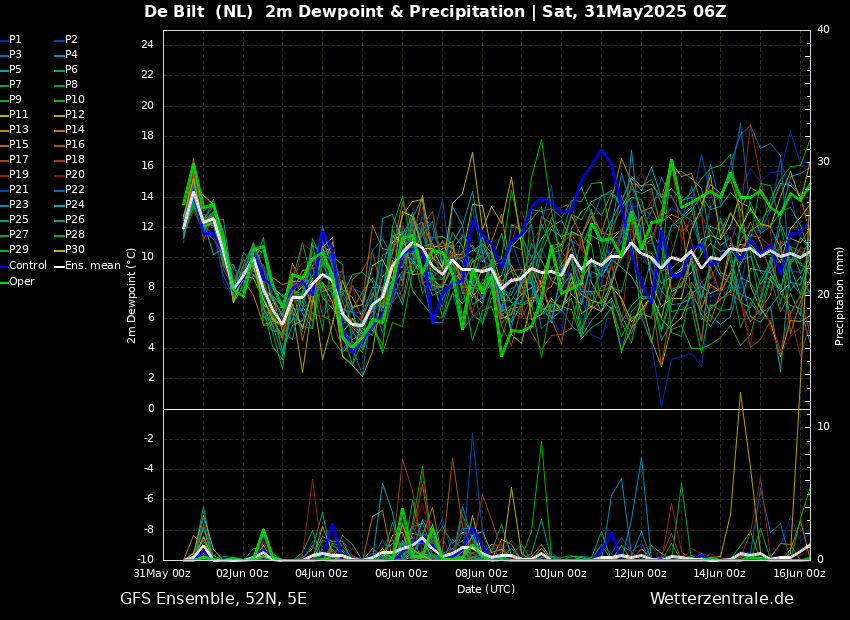Image resolution: width=850 pixels, height=620 pixels.
Task: Click the P25 legend entry
Action: (14, 219)
